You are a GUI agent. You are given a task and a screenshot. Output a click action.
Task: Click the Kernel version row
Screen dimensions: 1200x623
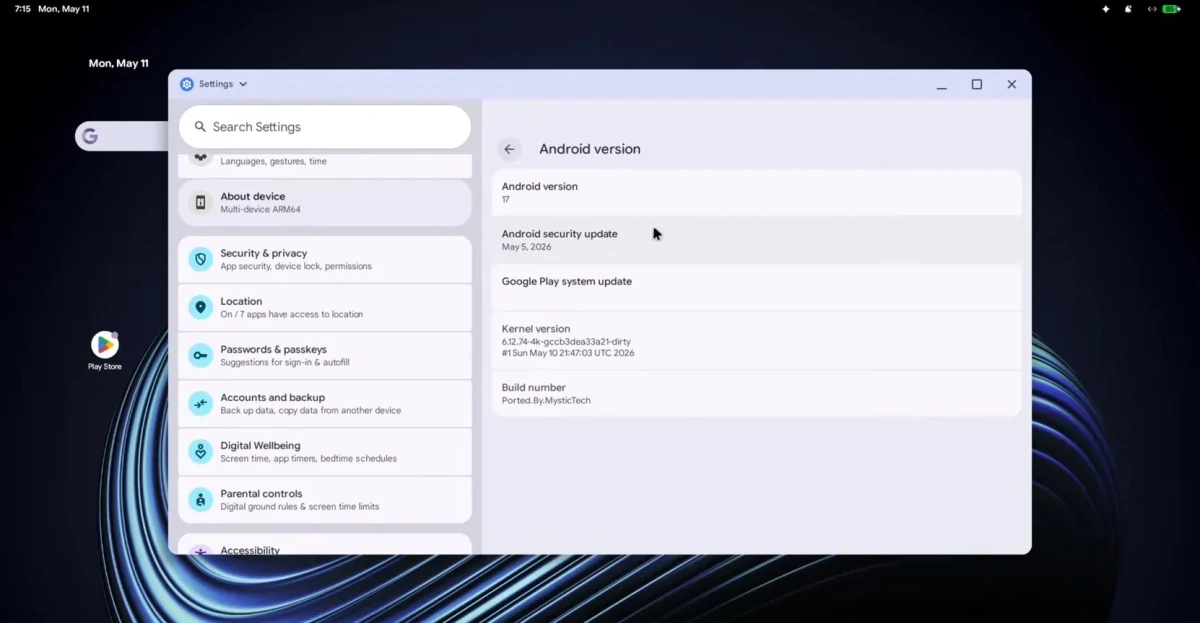pyautogui.click(x=757, y=340)
